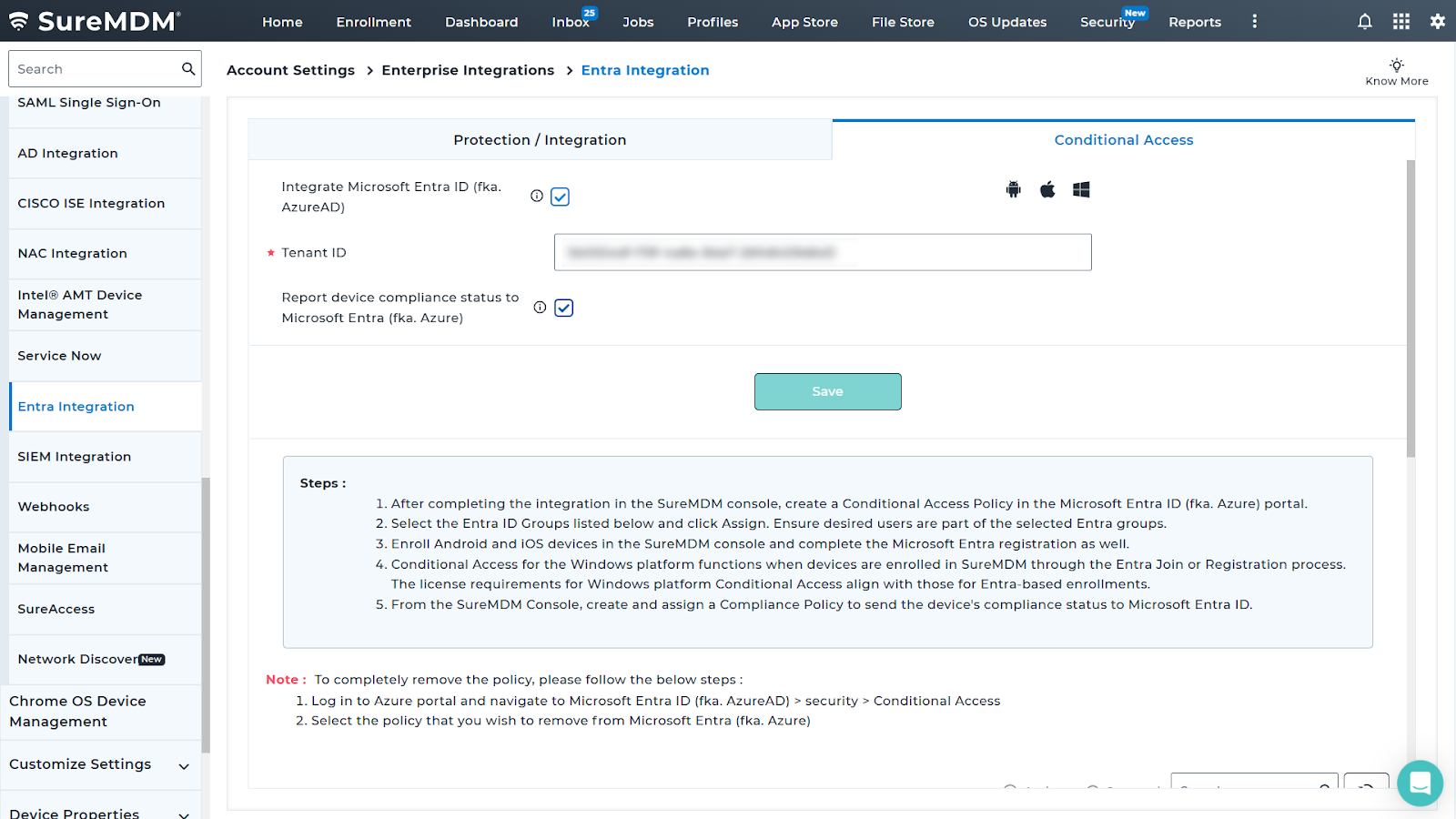
Task: Open SureAccess in sidebar
Action: (105, 609)
